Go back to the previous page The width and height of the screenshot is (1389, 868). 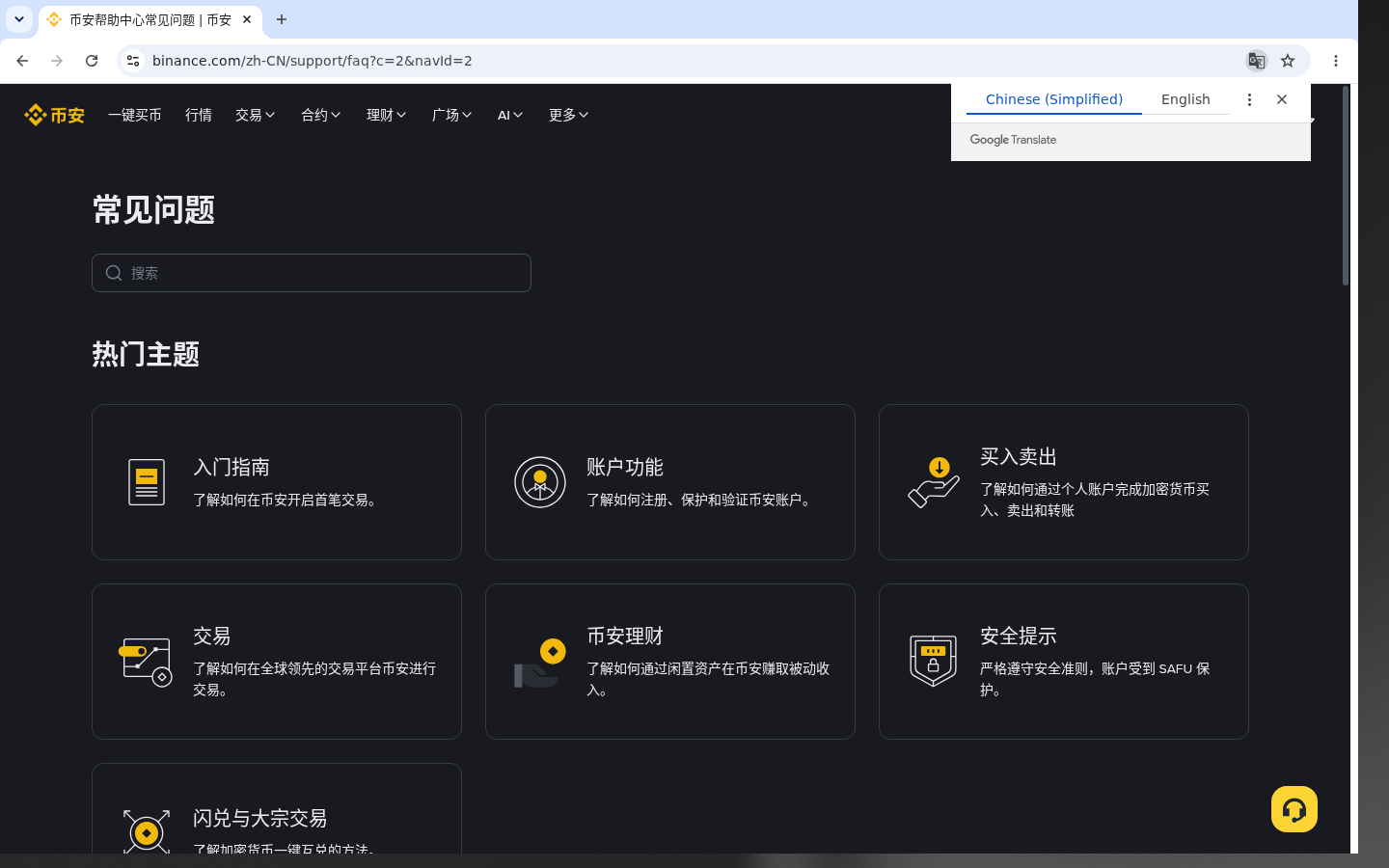22,61
